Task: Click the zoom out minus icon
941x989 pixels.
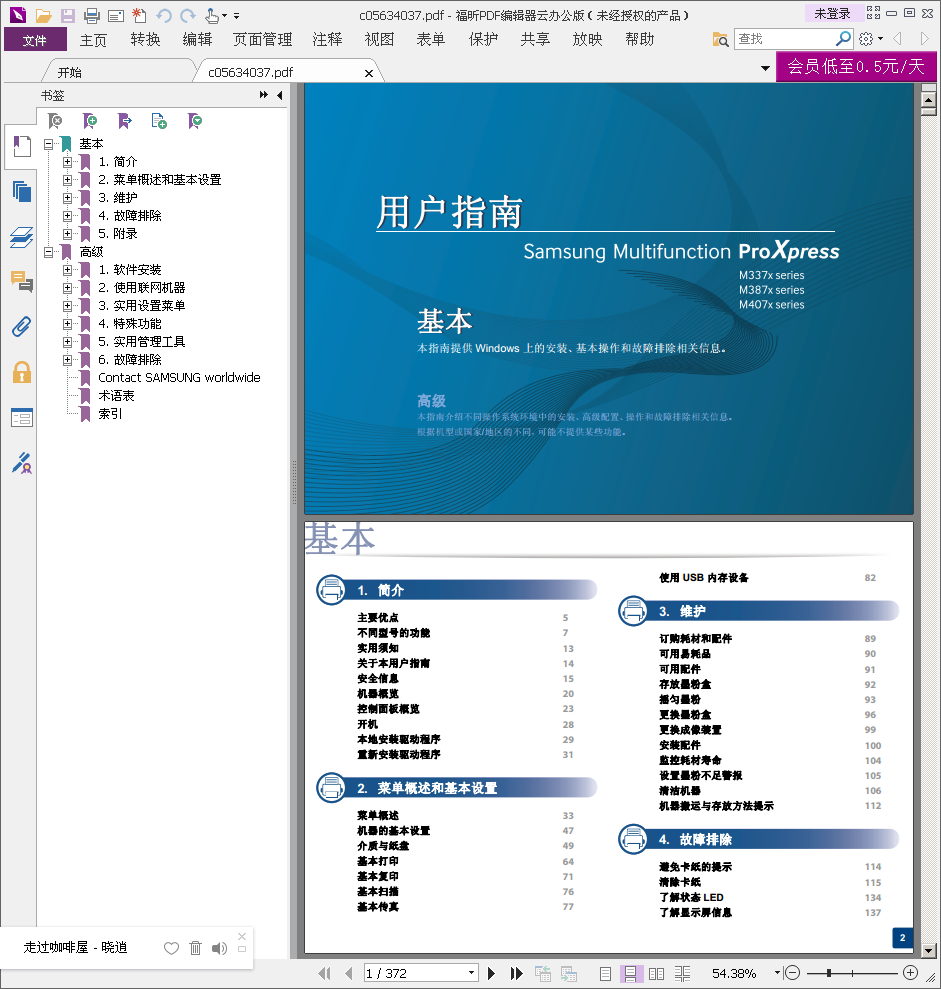Action: click(x=793, y=973)
